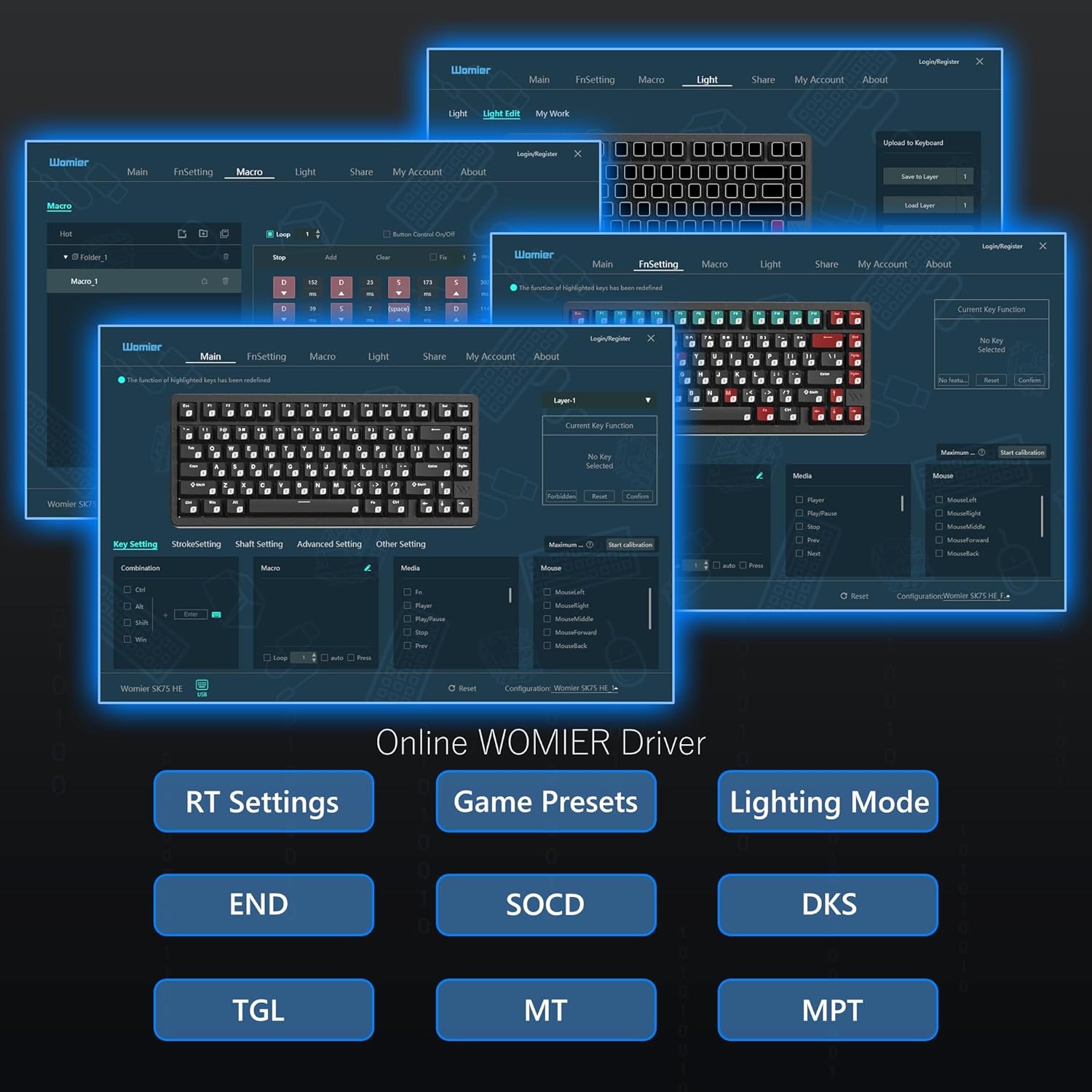Enable Button Control On/Off
1092x1092 pixels.
(387, 233)
